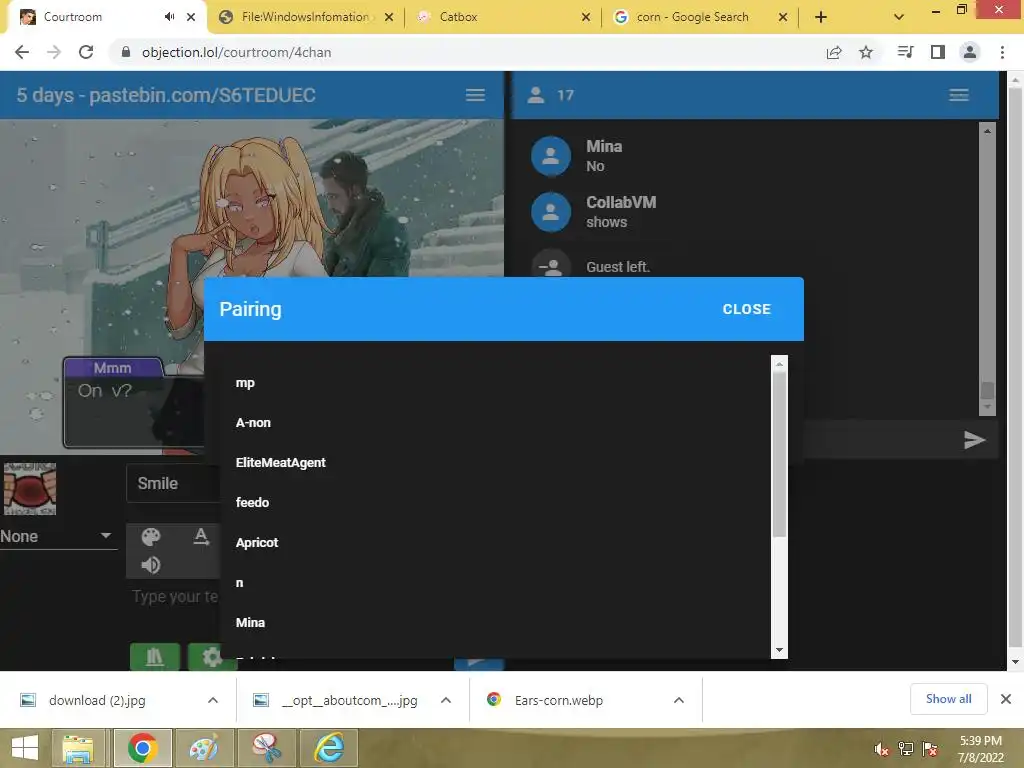Open the Chrome profile icon
Viewport: 1024px width, 768px height.
point(970,52)
